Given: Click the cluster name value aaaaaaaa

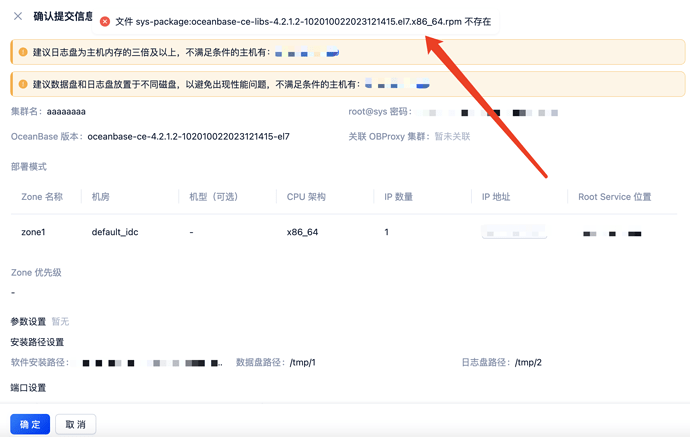Looking at the screenshot, I should coord(66,112).
